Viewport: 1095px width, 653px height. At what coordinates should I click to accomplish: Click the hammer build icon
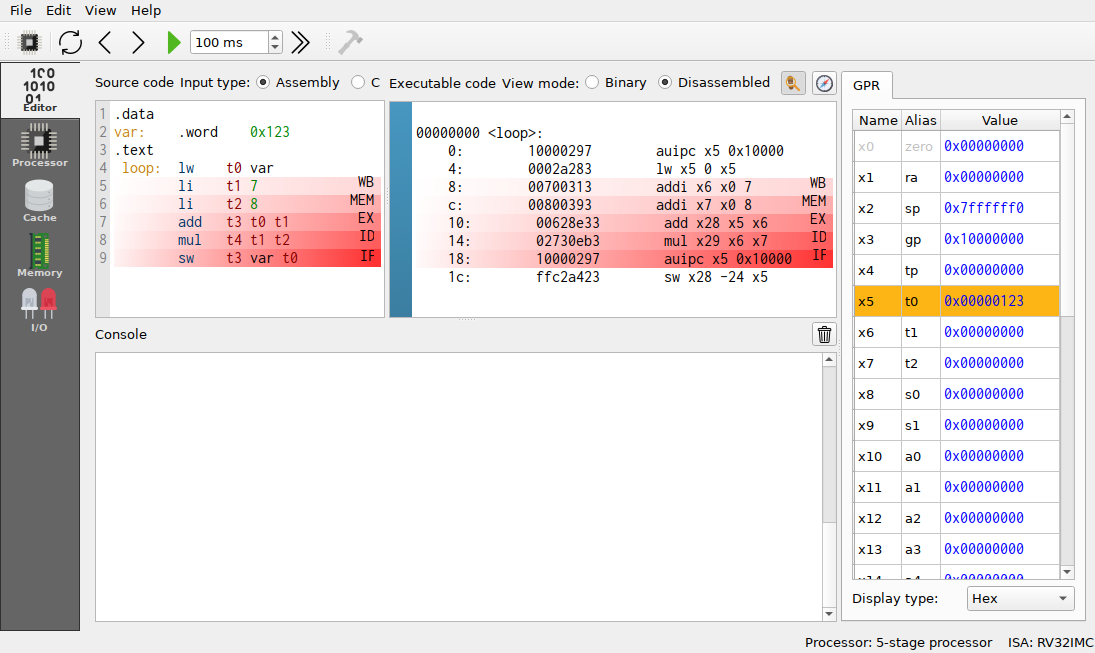[350, 43]
